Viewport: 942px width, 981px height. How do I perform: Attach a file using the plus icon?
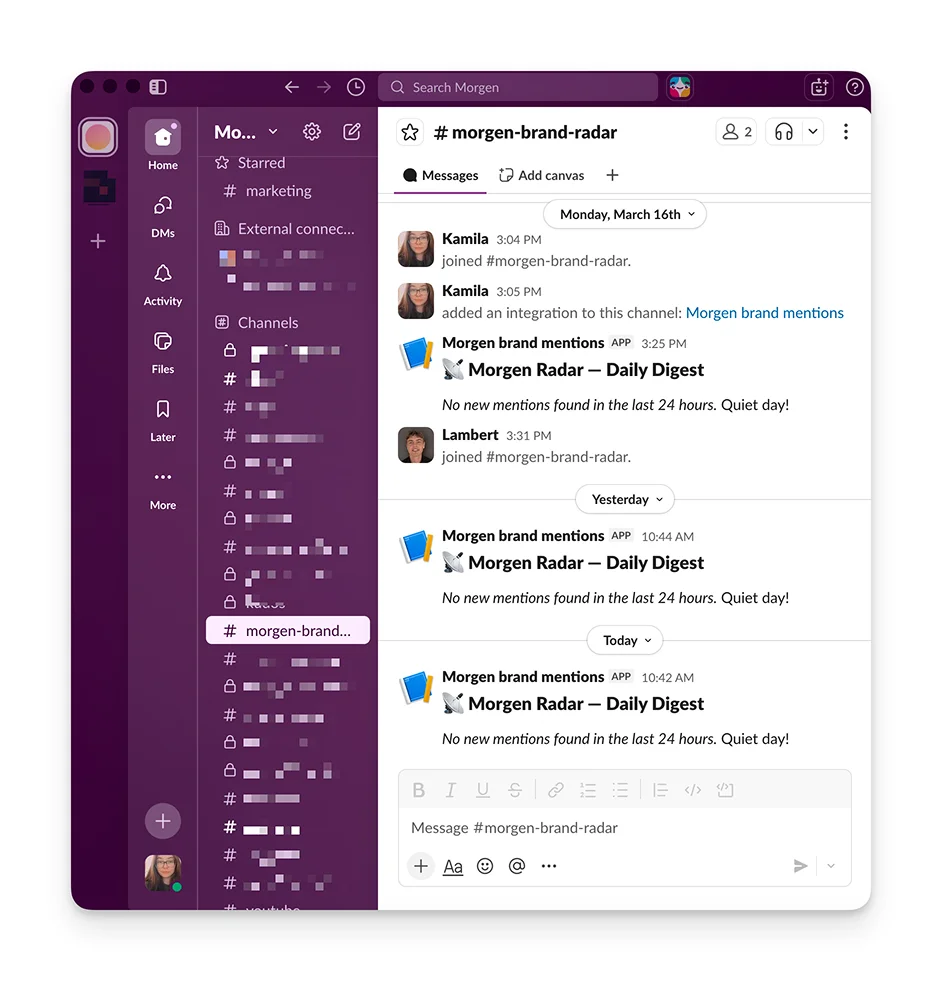(420, 866)
